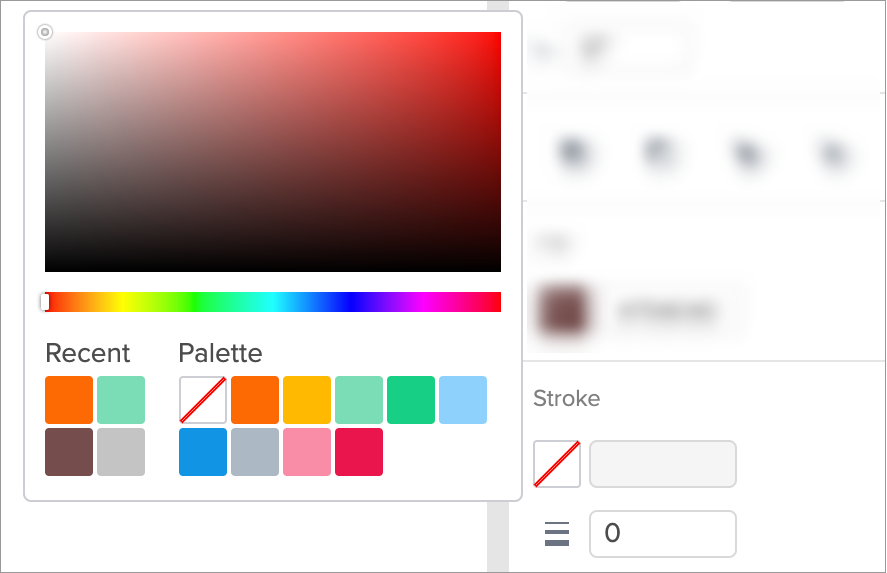Click the white picker handle in gradient

(45, 32)
